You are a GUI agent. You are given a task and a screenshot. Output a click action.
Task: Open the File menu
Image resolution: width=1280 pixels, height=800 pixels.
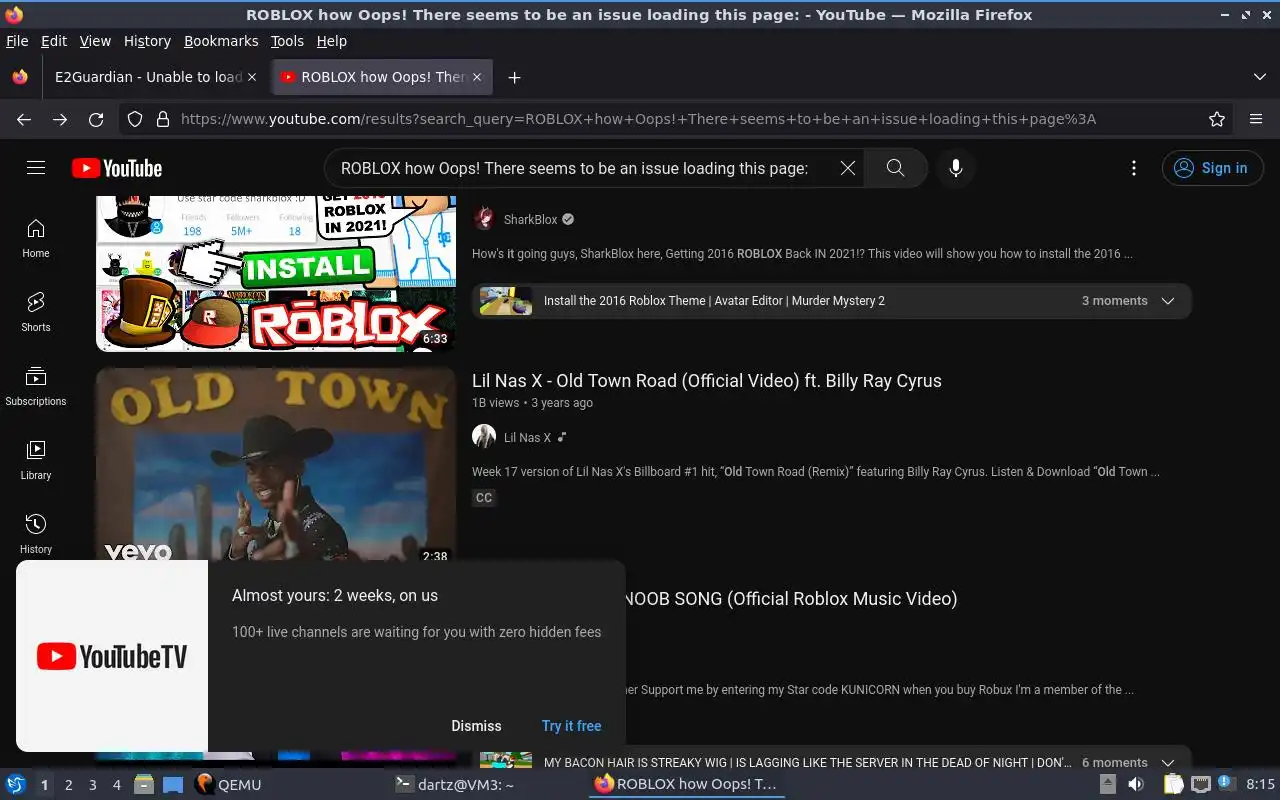(17, 41)
